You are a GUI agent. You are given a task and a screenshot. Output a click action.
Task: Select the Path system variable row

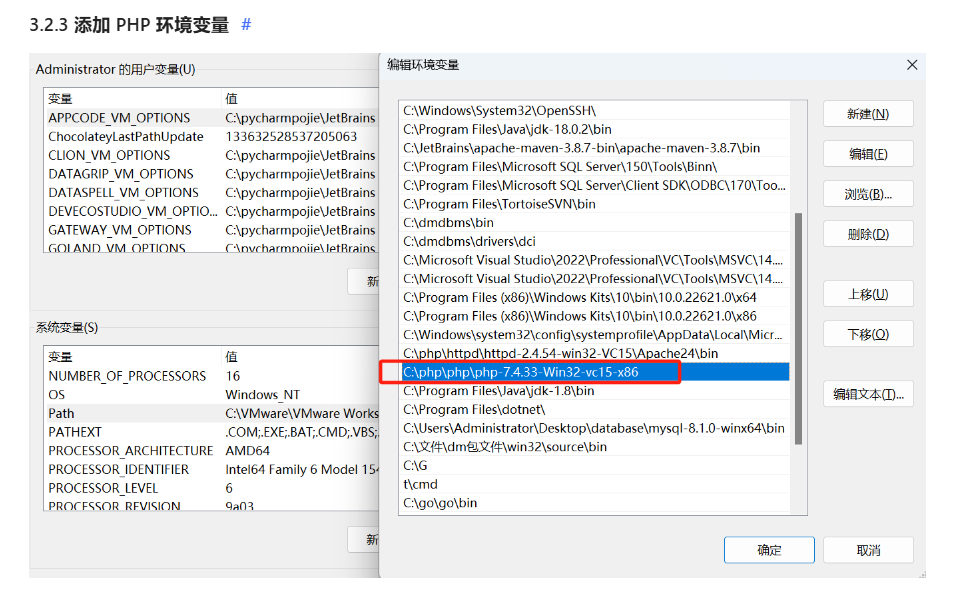(x=211, y=413)
